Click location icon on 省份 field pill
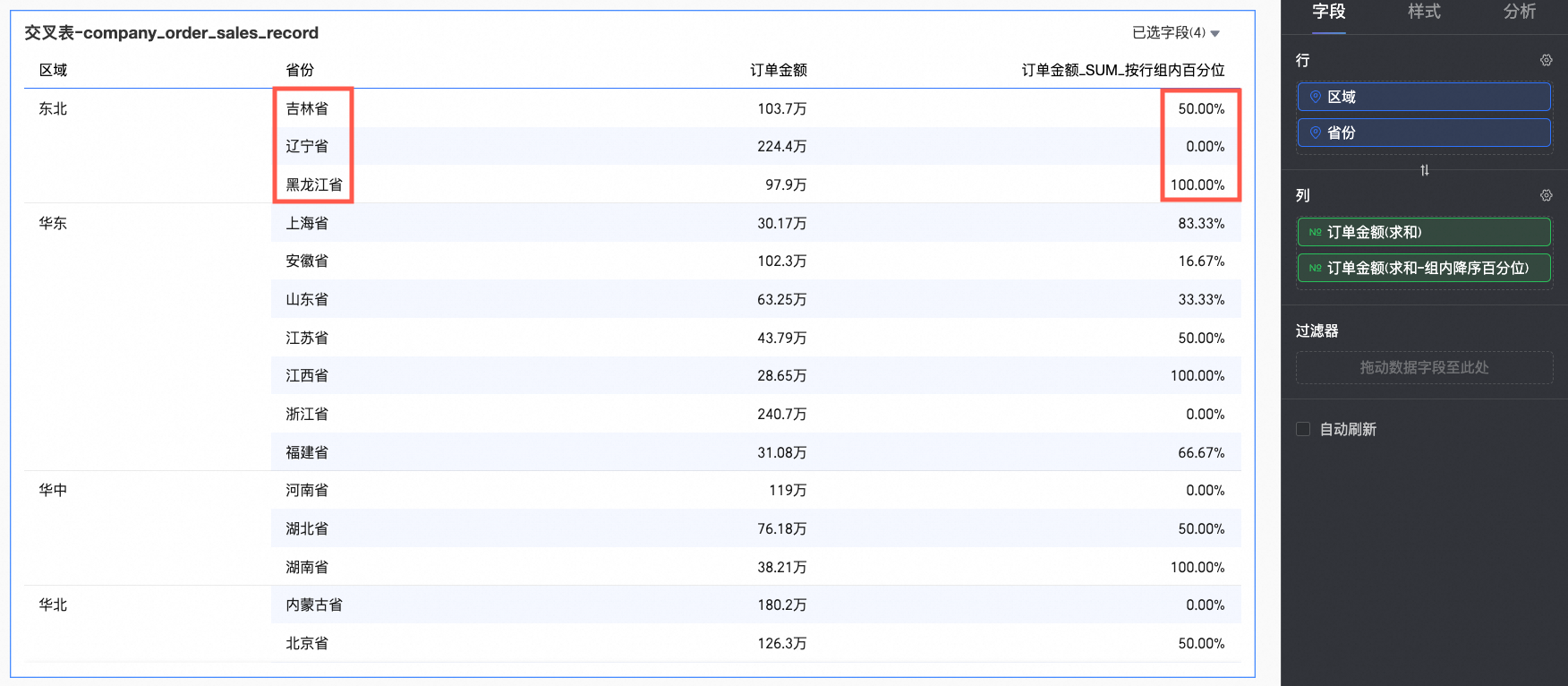 [x=1315, y=133]
